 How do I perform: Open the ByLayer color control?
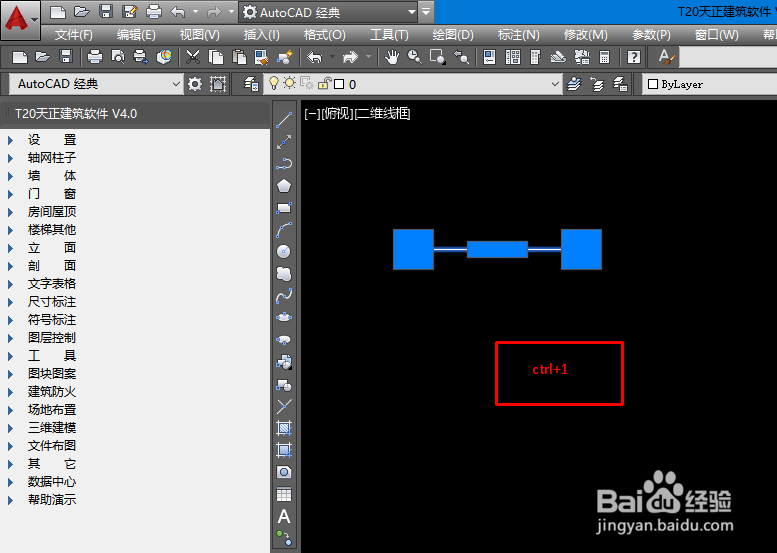tap(710, 84)
